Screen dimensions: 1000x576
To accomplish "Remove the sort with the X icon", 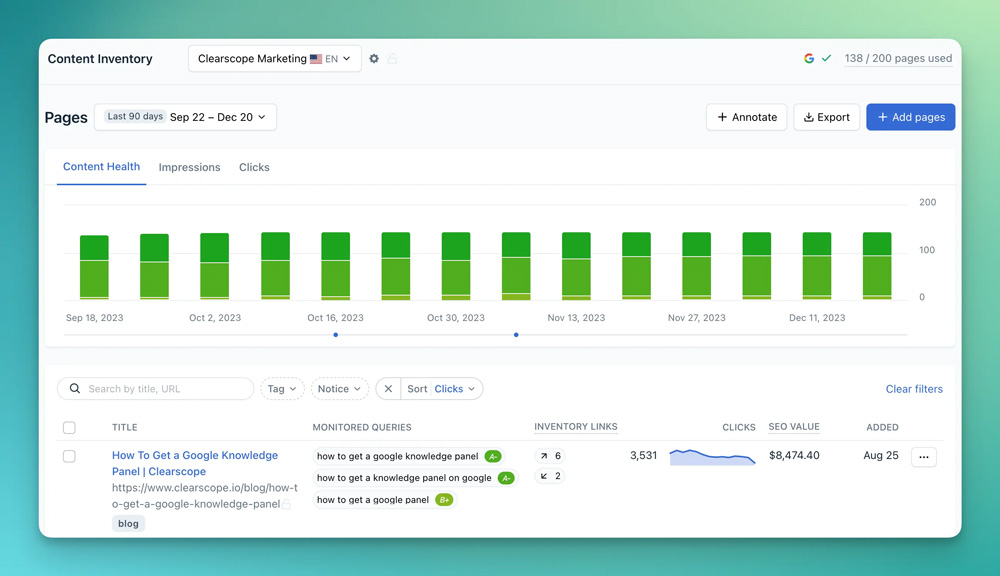I will click(x=388, y=389).
